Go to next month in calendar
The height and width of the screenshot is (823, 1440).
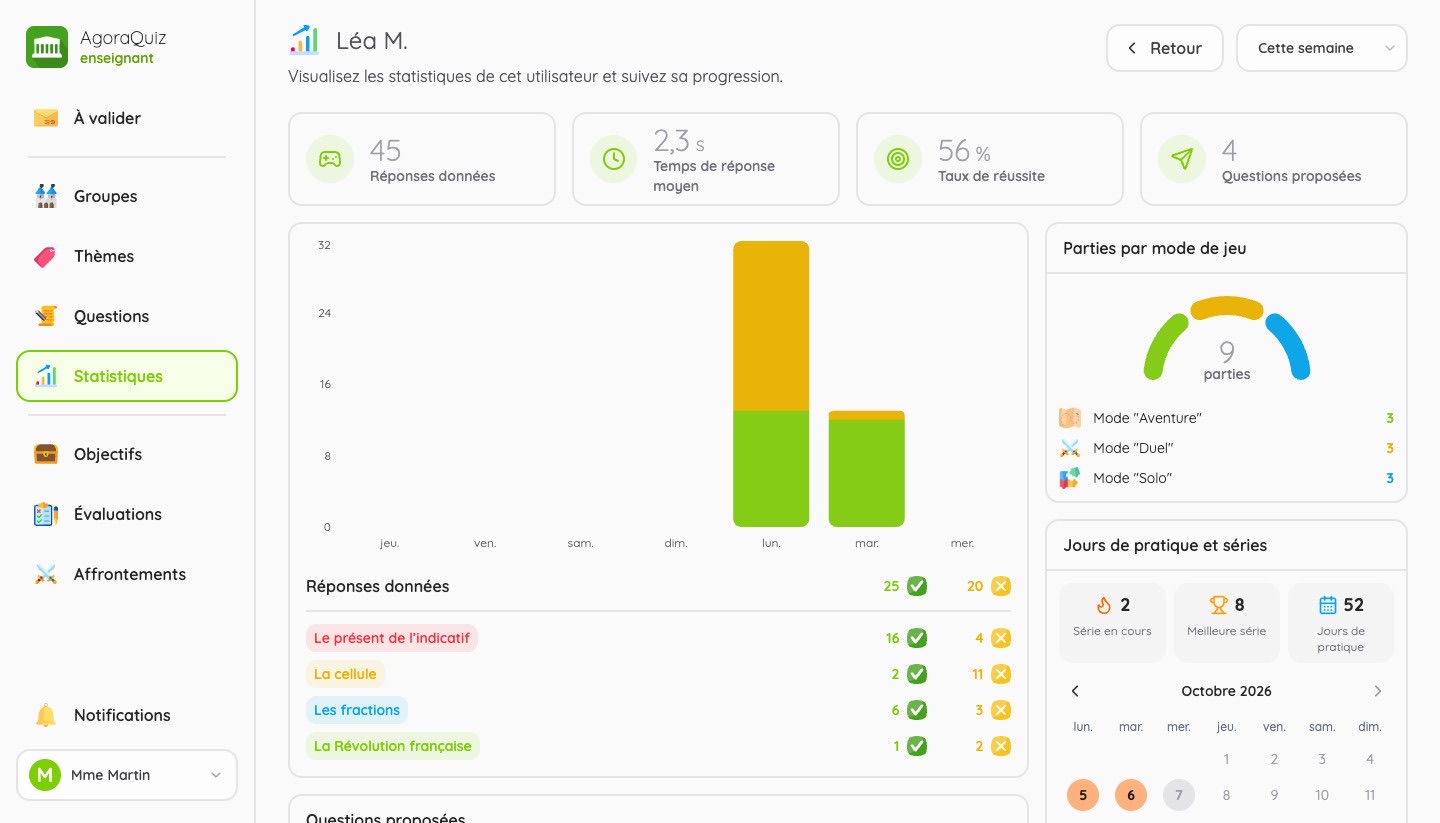1378,691
